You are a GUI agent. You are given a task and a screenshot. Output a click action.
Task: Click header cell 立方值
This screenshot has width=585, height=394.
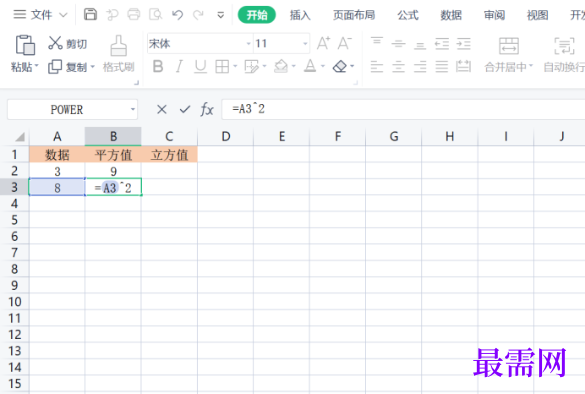(169, 154)
